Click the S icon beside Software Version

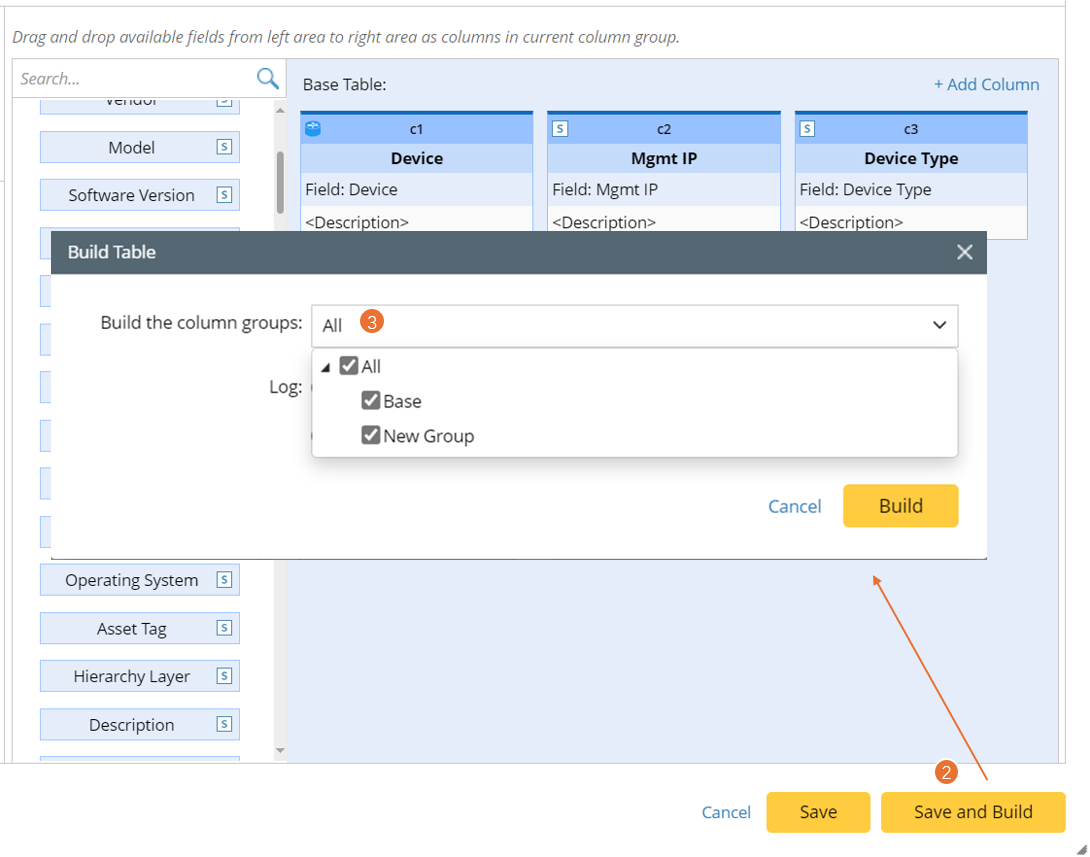point(224,195)
